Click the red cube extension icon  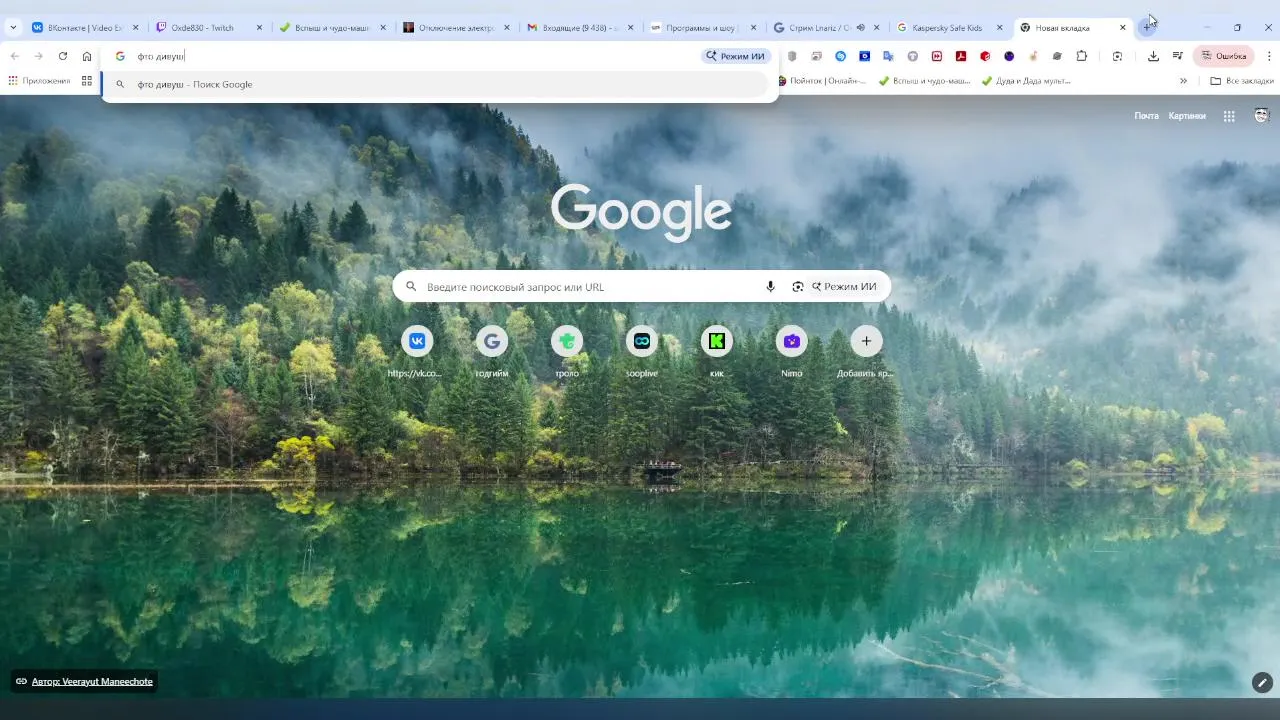click(985, 56)
